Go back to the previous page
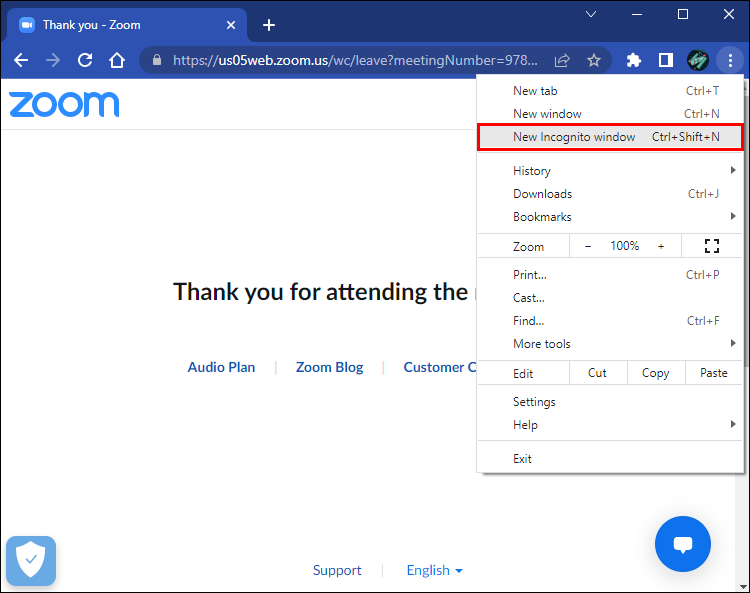Image resolution: width=750 pixels, height=593 pixels. click(x=21, y=60)
